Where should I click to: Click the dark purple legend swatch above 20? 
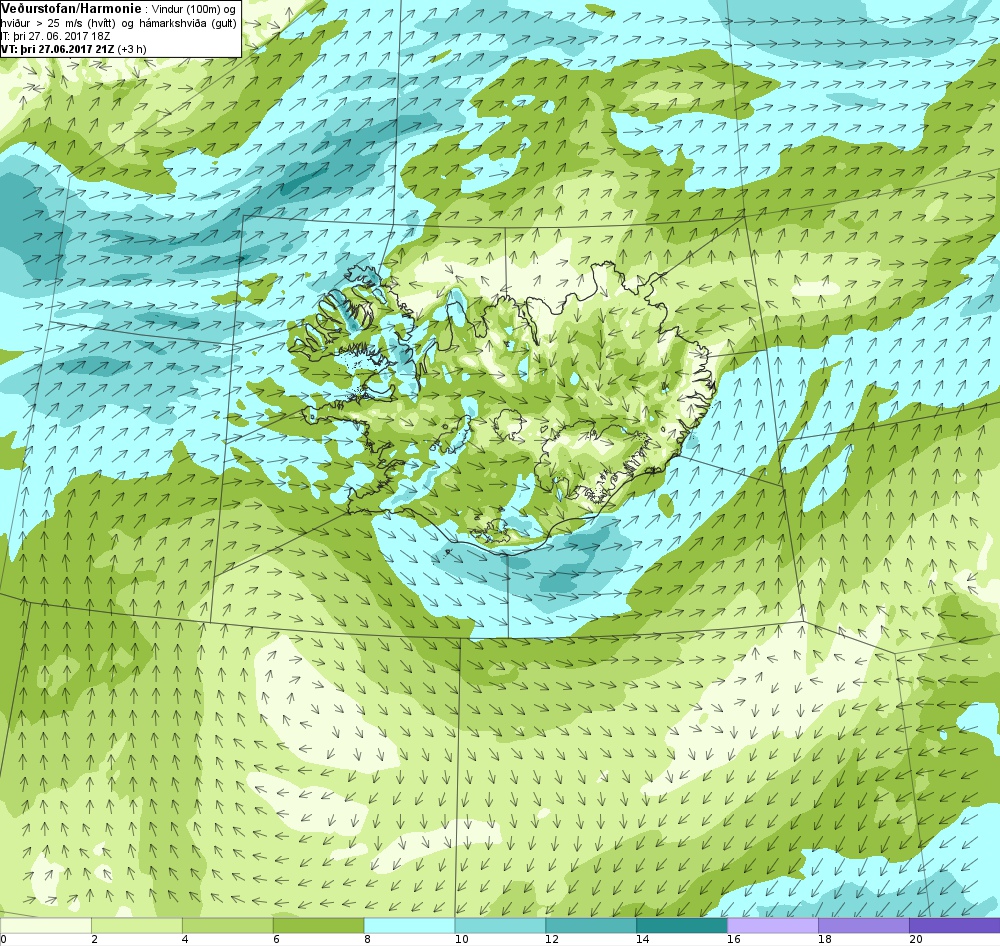click(955, 925)
